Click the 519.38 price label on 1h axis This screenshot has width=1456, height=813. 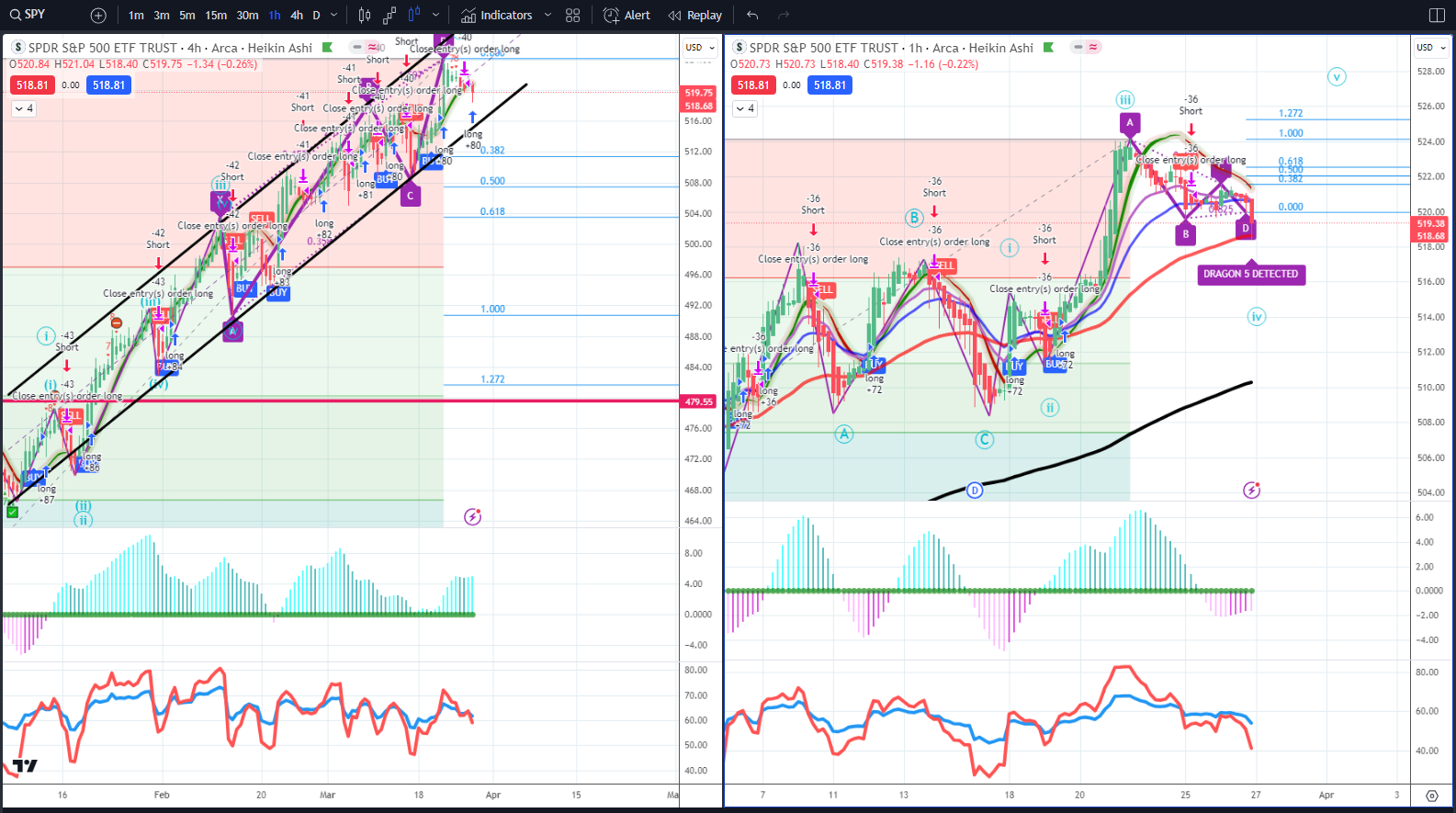pyautogui.click(x=1431, y=223)
